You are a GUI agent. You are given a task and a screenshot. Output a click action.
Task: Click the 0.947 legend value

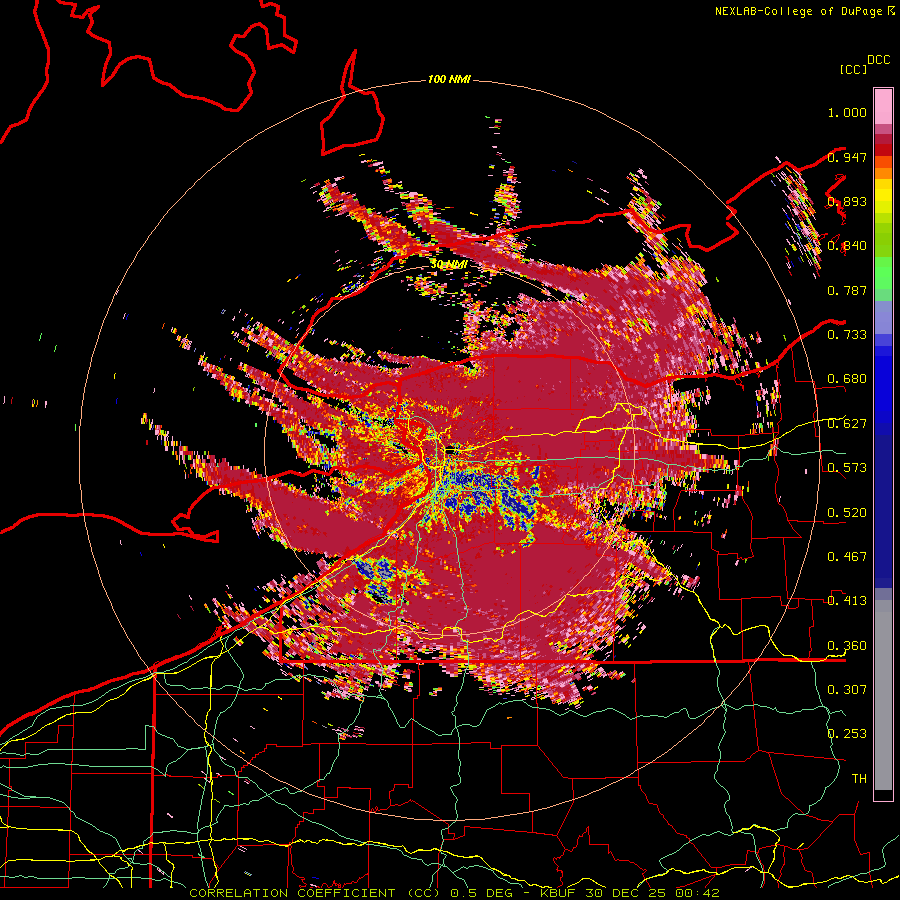tap(847, 157)
